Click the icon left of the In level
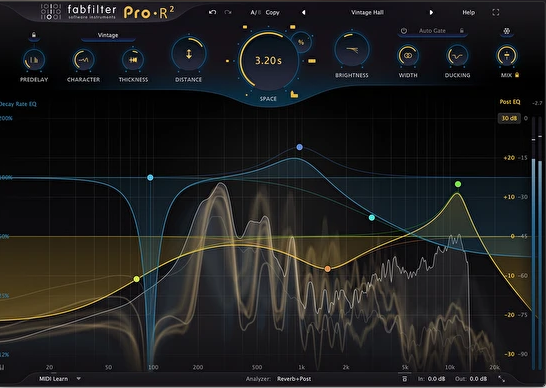Image resolution: width=546 pixels, height=388 pixels. 404,379
